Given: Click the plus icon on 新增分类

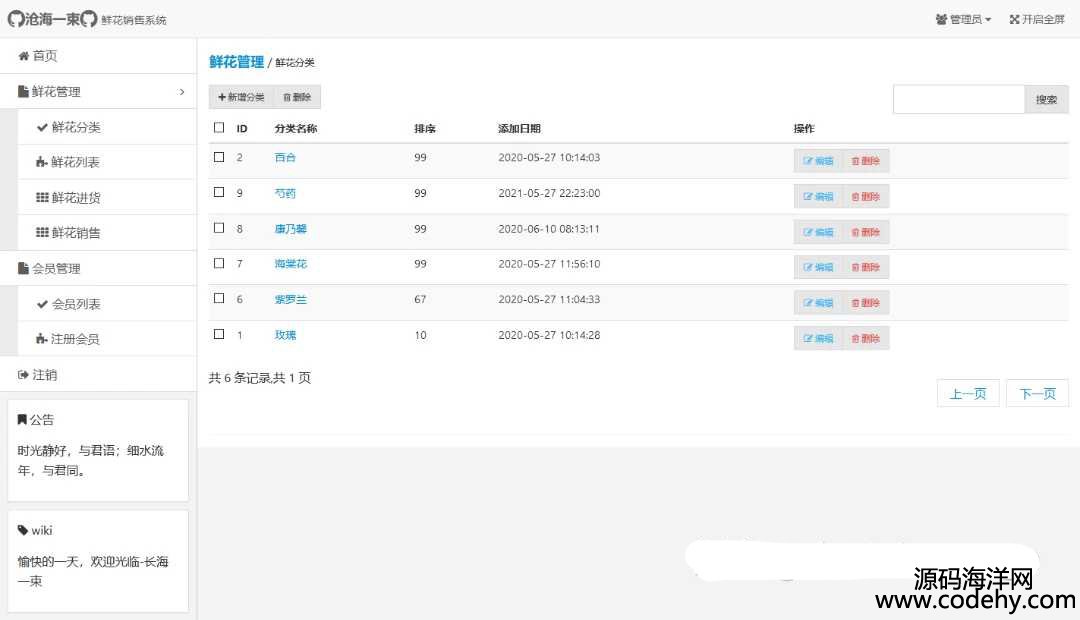Looking at the screenshot, I should click(222, 98).
